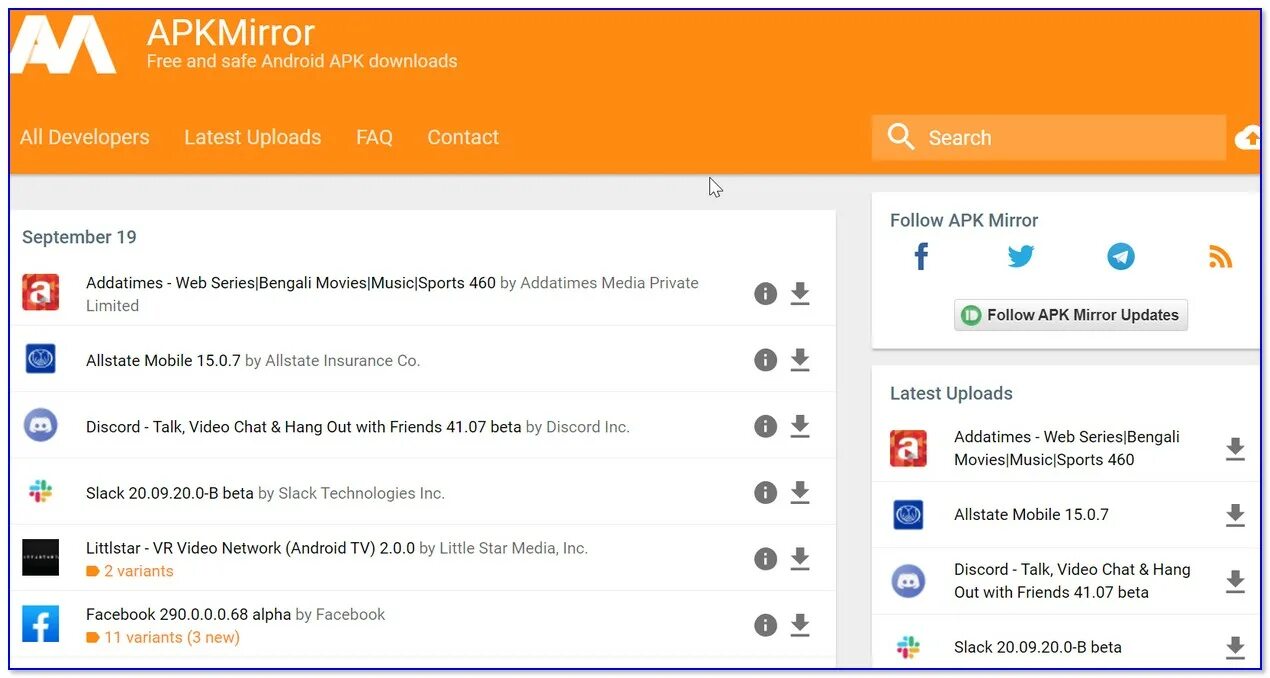1270x678 pixels.
Task: Go to Latest Uploads menu item
Action: (253, 137)
